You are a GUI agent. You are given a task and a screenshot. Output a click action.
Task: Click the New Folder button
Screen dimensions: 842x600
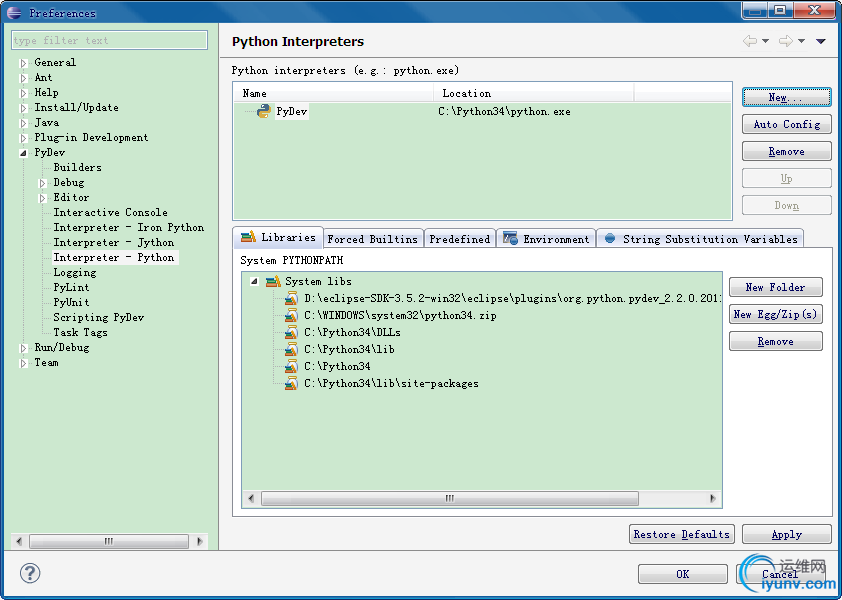tap(775, 287)
